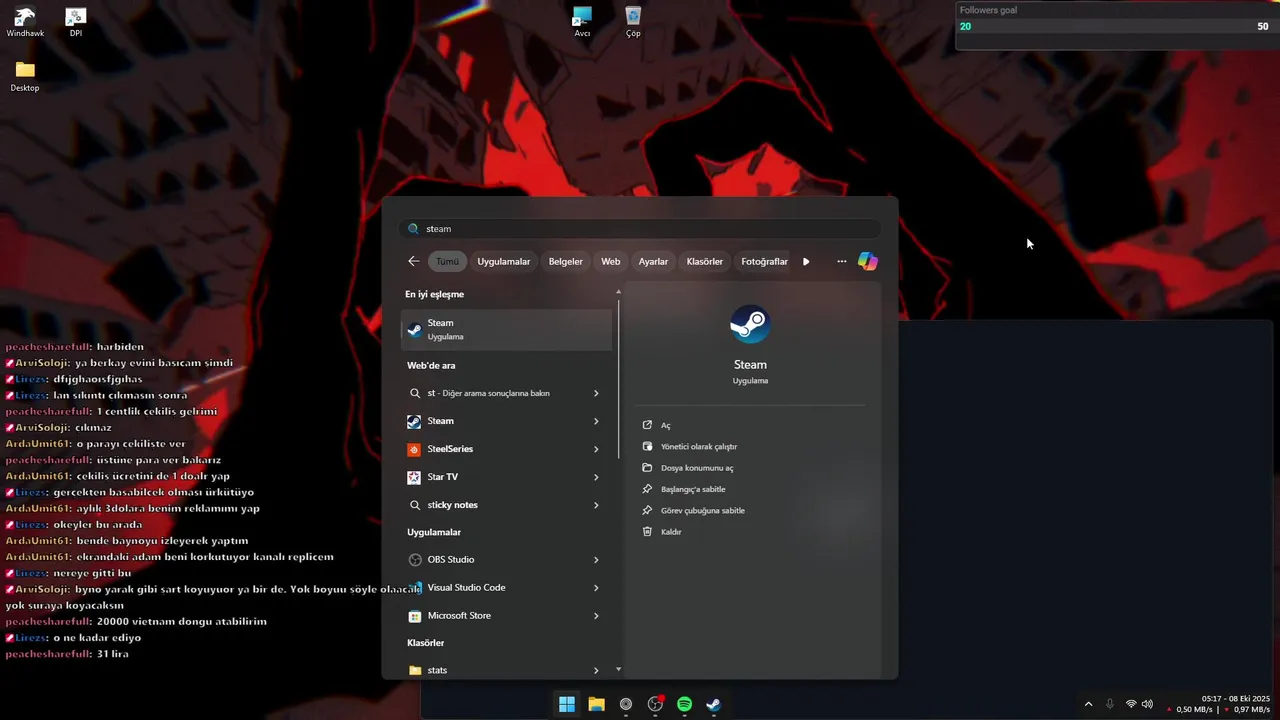The width and height of the screenshot is (1280, 720).
Task: Open the Windows Start button on taskbar
Action: click(567, 704)
